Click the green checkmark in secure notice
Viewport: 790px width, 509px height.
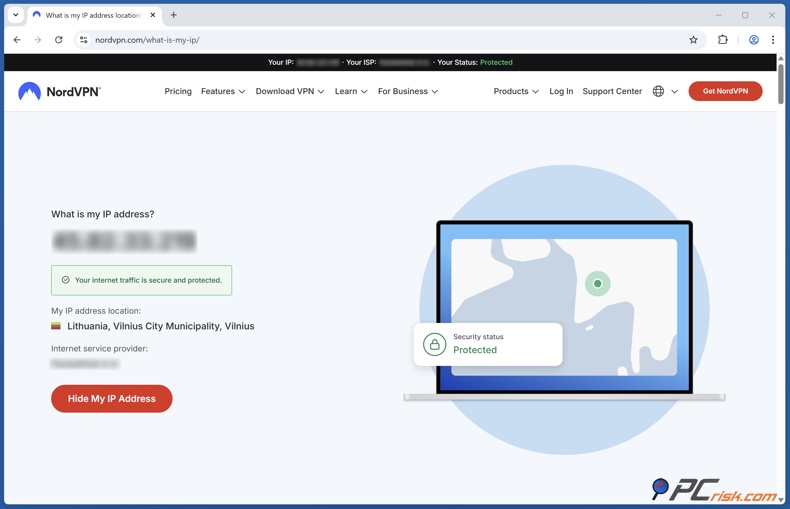(x=65, y=280)
